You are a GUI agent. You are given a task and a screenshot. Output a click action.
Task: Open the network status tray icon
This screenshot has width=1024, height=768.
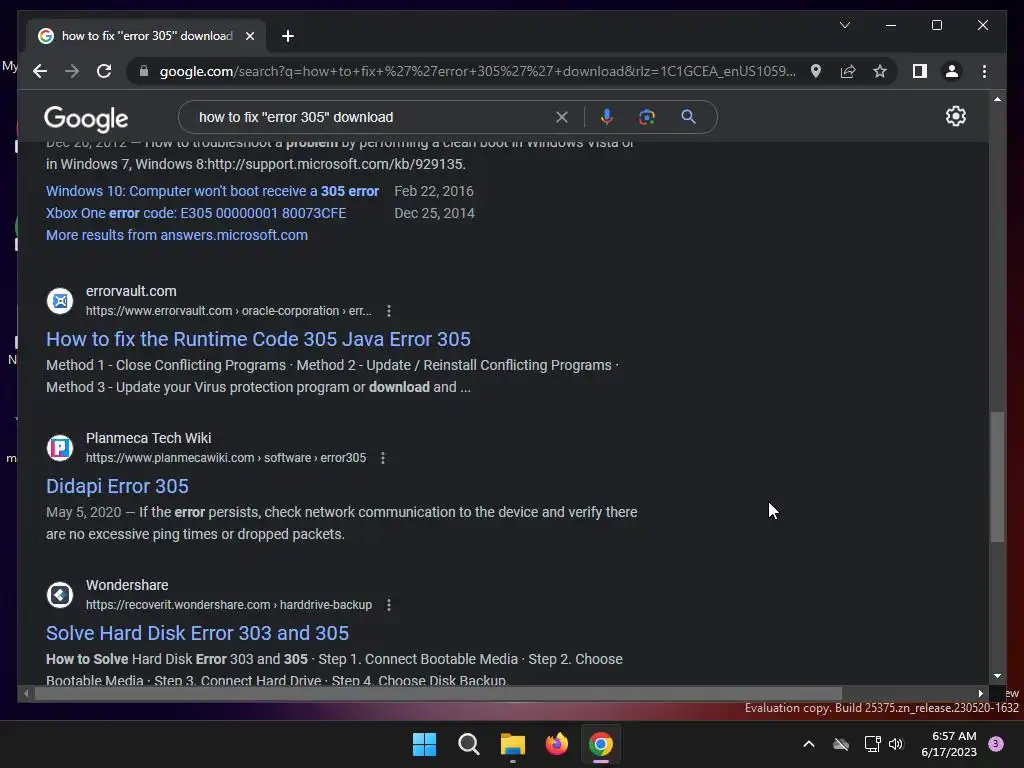coord(872,744)
